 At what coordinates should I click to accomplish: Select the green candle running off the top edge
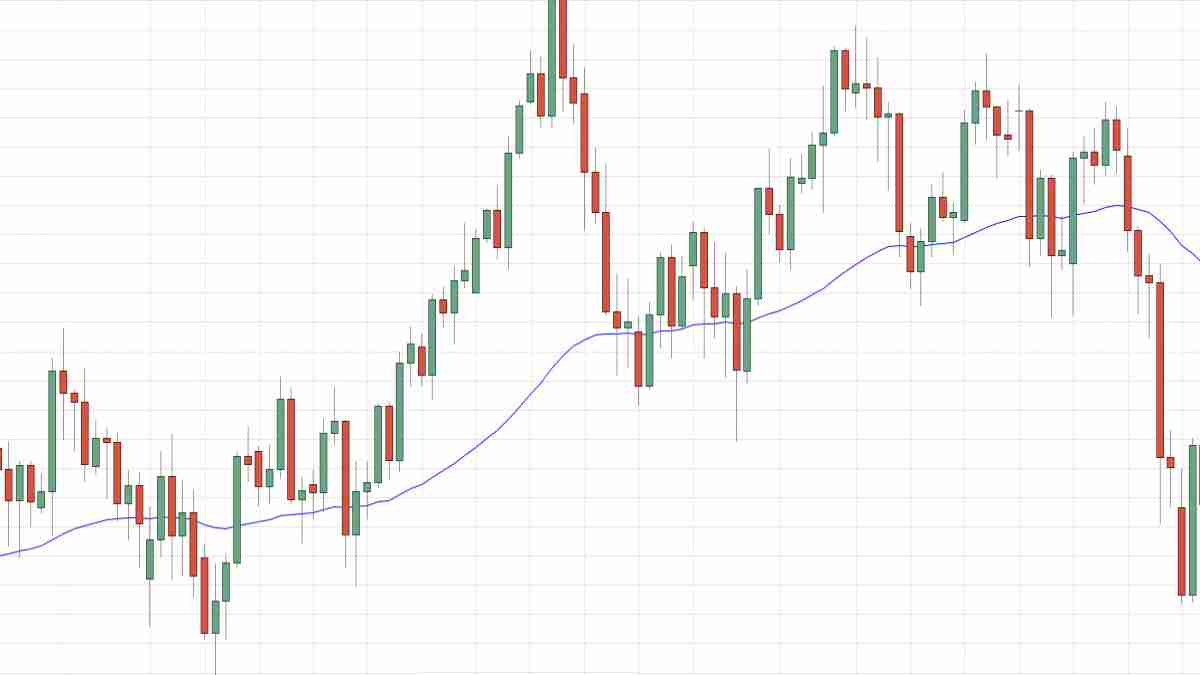pos(551,60)
